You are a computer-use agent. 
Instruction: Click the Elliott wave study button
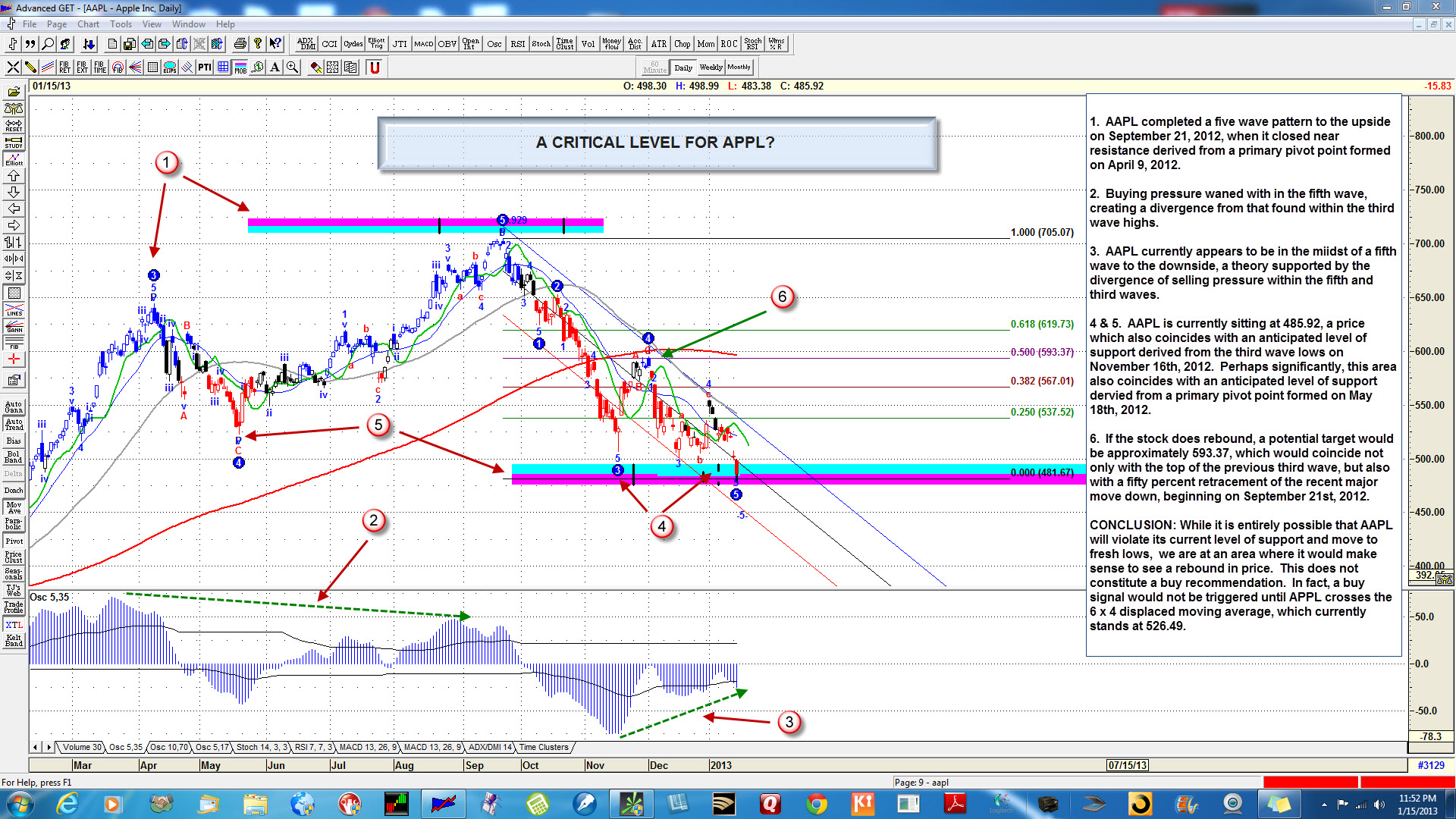tap(14, 159)
